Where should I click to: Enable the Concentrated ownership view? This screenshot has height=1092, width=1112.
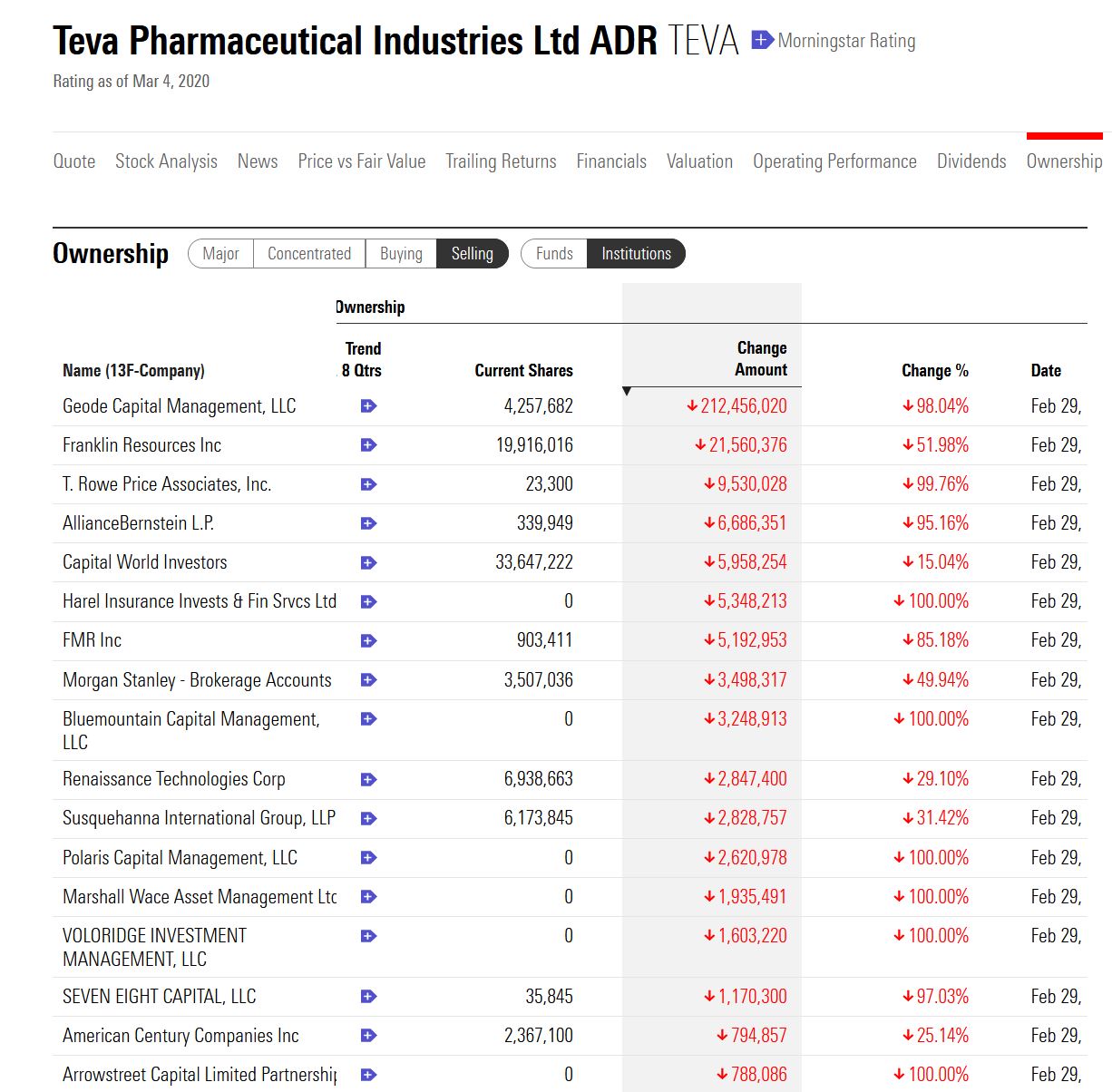click(308, 253)
